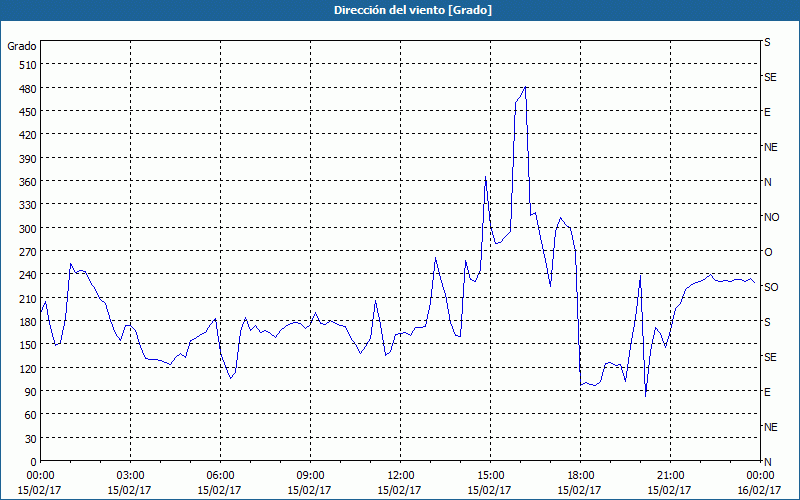
Task: Click the 'SE' compass label level with 480
Action: coord(770,77)
